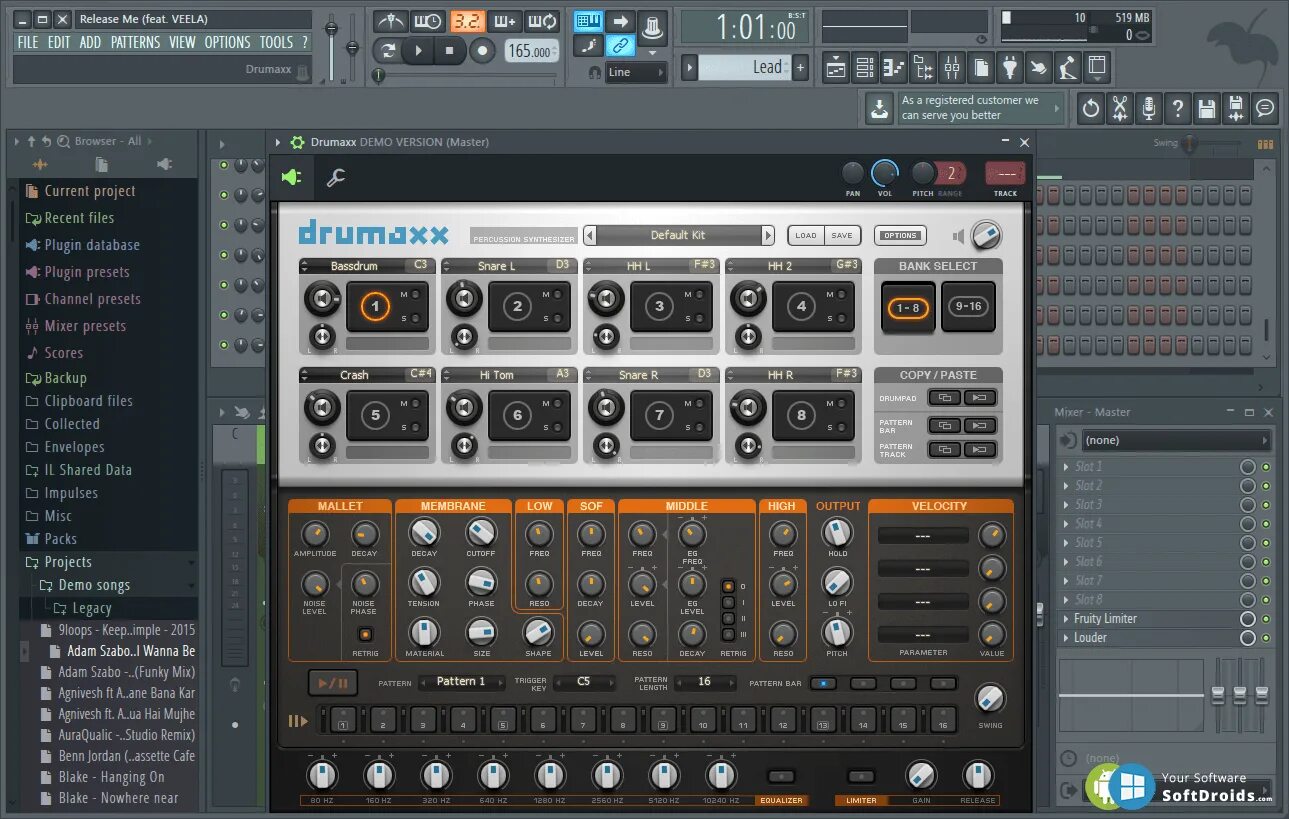Image resolution: width=1289 pixels, height=819 pixels.
Task: Mute the HH 2 pad
Action: point(839,294)
